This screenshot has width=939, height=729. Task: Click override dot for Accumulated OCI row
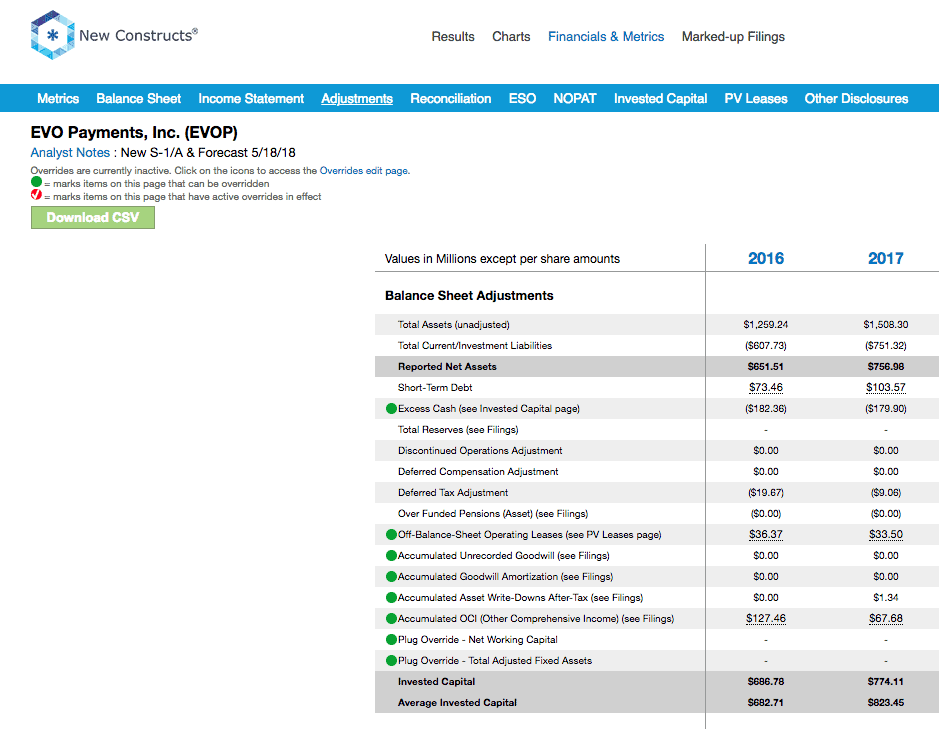pyautogui.click(x=392, y=618)
